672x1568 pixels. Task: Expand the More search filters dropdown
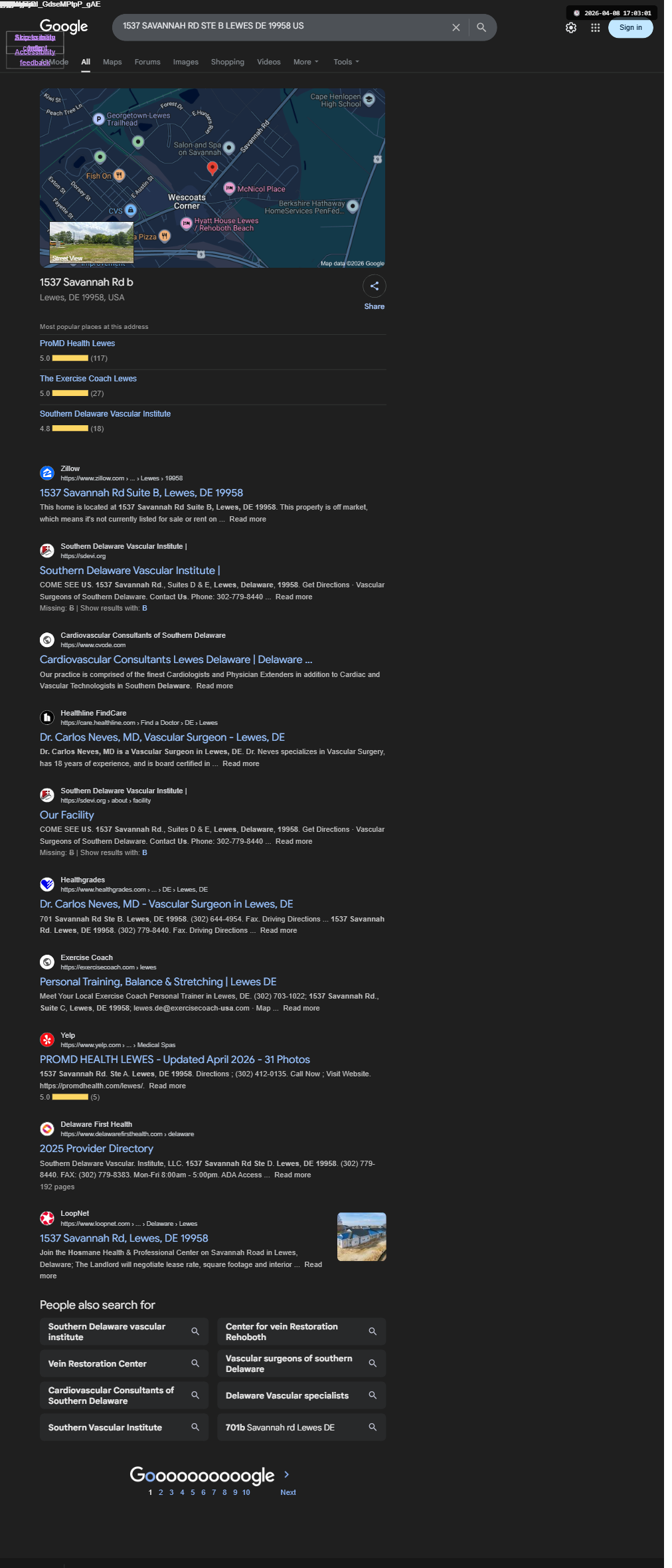coord(306,62)
